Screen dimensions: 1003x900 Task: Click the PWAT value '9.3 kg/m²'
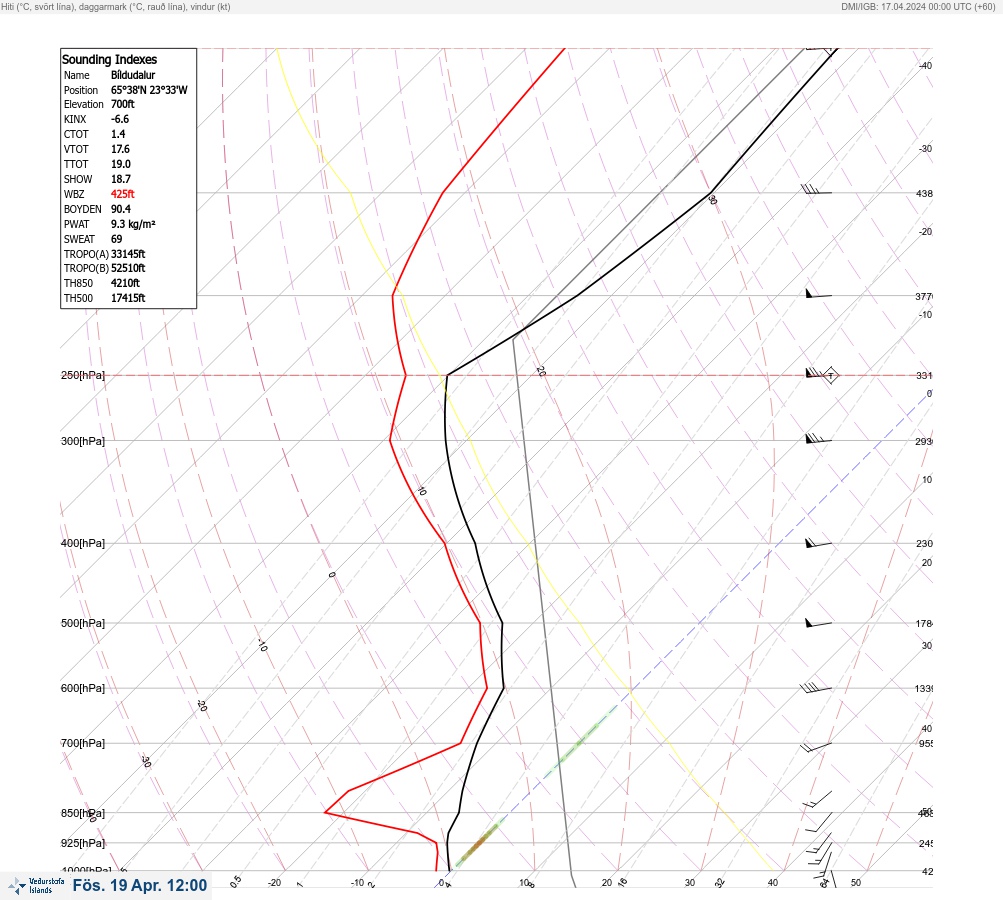pyautogui.click(x=133, y=224)
